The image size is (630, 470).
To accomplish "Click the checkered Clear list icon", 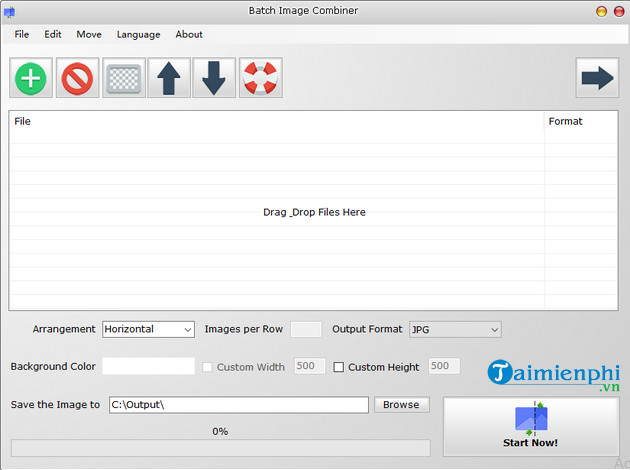I will tap(124, 78).
